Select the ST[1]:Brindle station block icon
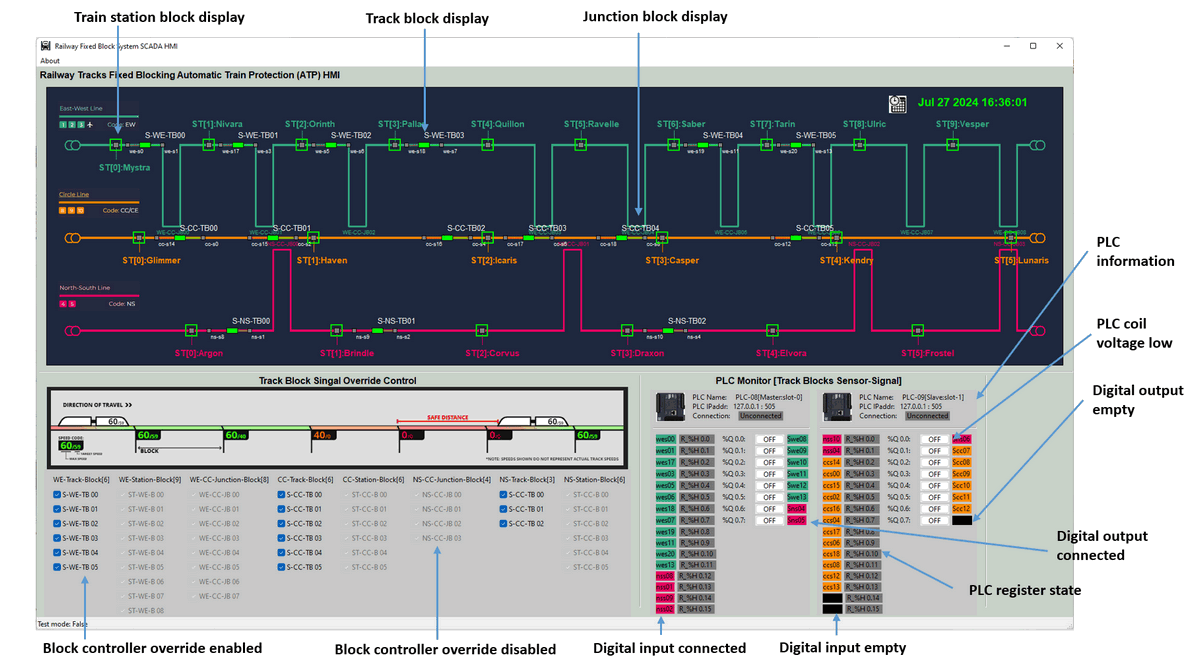This screenshot has height=667, width=1200. (x=336, y=329)
